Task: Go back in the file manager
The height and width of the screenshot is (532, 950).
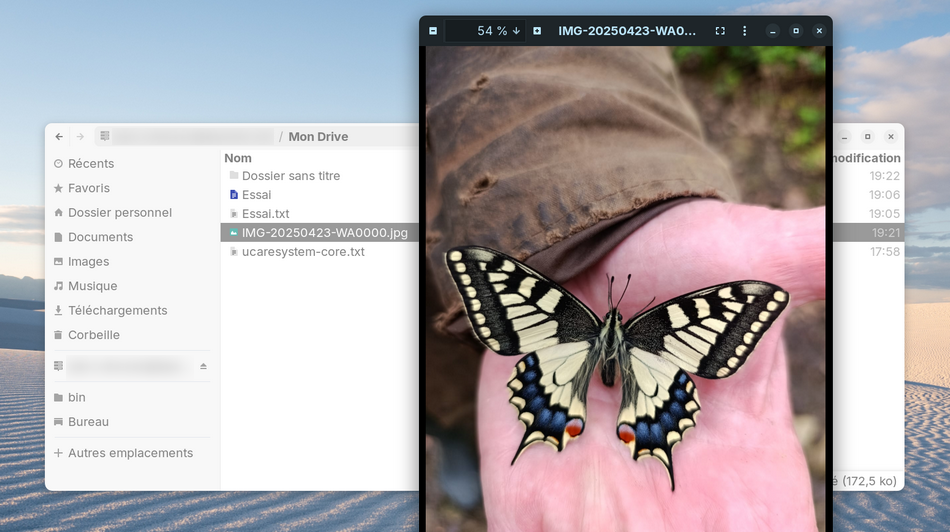Action: (x=59, y=137)
